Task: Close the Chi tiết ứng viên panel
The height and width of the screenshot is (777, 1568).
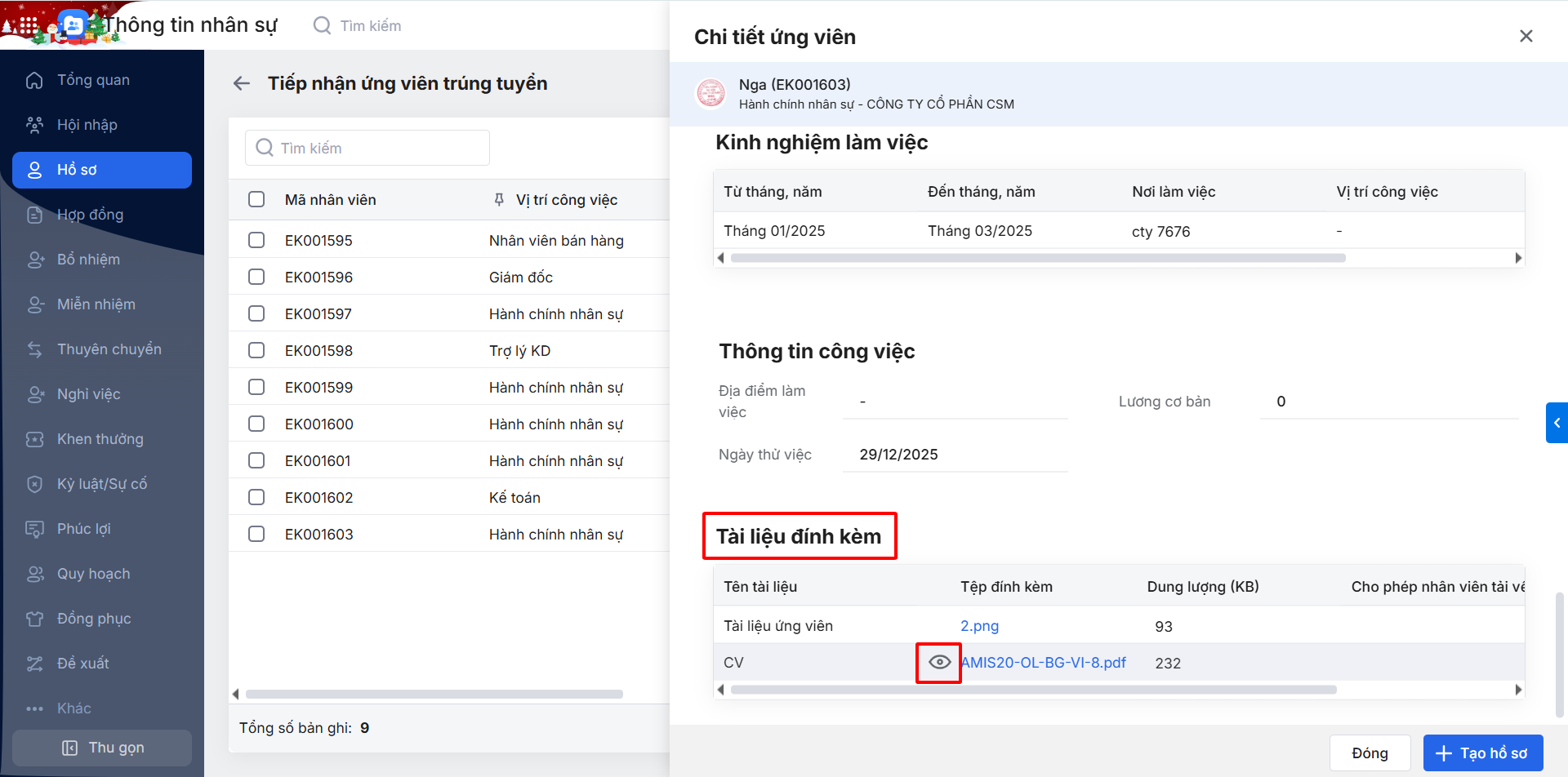Action: click(x=1526, y=36)
